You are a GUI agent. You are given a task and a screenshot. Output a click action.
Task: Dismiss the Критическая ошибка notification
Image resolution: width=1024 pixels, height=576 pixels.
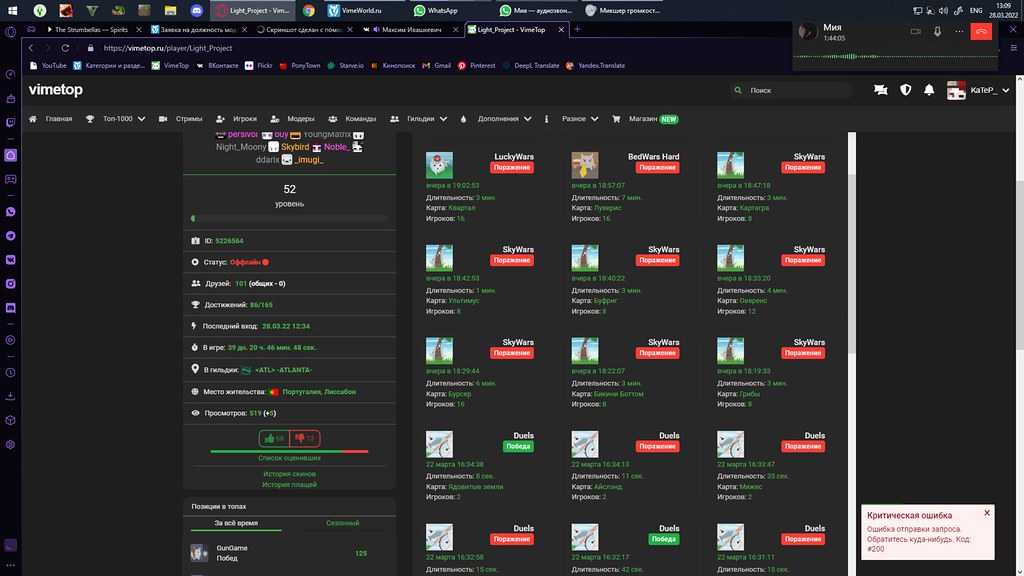click(x=986, y=513)
